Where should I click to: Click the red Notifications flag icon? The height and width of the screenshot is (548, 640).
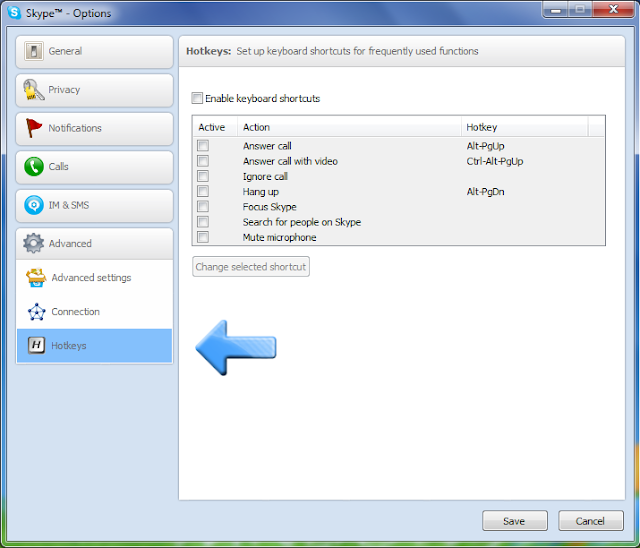[x=33, y=128]
